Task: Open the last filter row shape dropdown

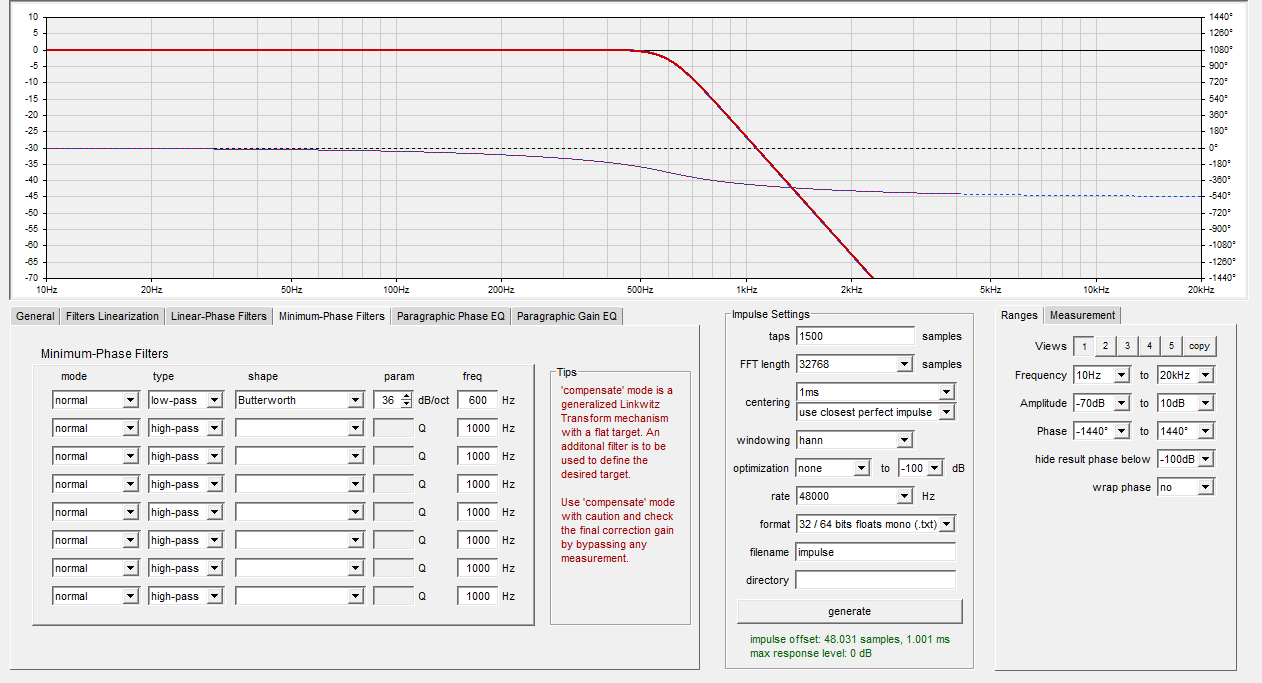Action: [x=299, y=596]
